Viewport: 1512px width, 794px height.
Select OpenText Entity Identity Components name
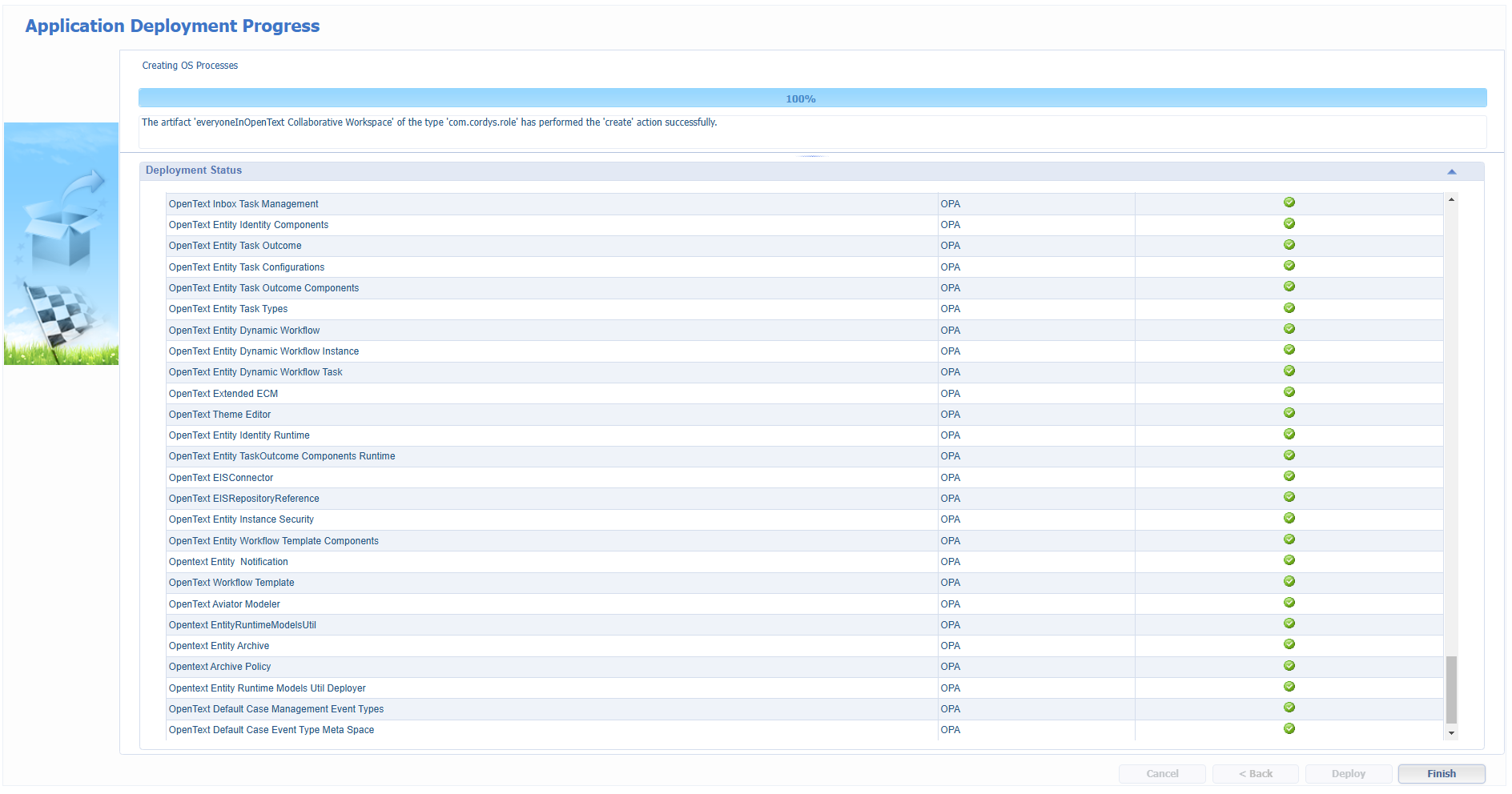click(x=248, y=225)
